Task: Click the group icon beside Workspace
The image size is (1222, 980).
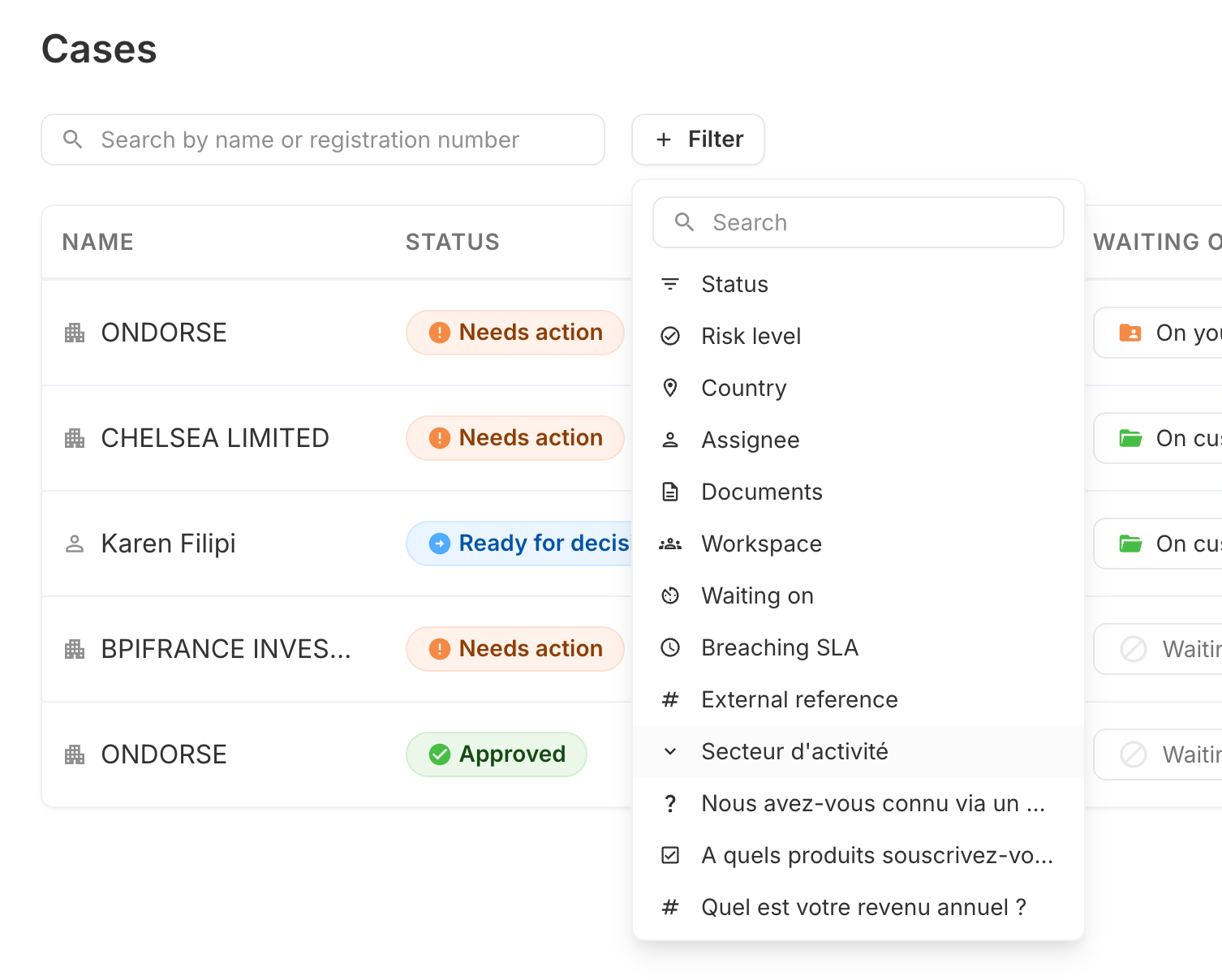Action: [x=670, y=544]
